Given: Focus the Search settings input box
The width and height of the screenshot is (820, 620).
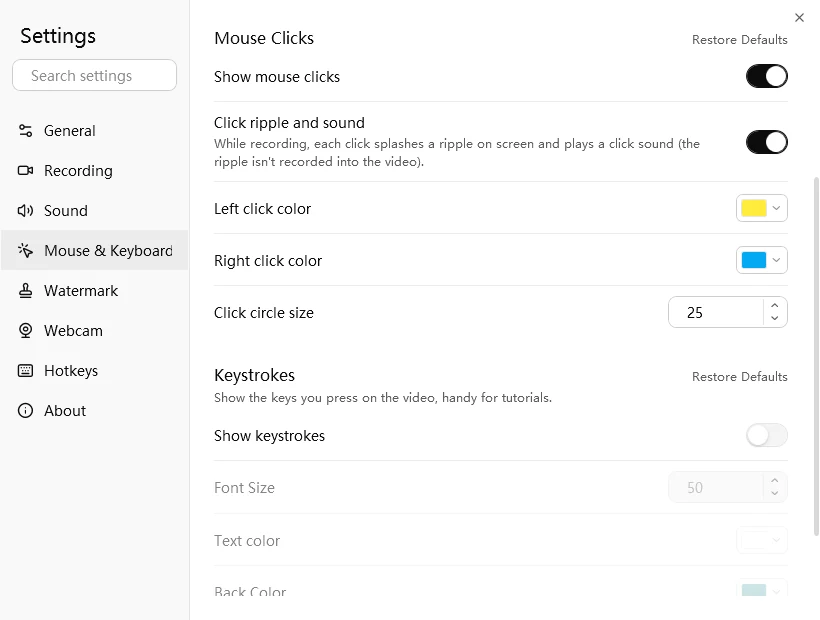Looking at the screenshot, I should (x=95, y=75).
